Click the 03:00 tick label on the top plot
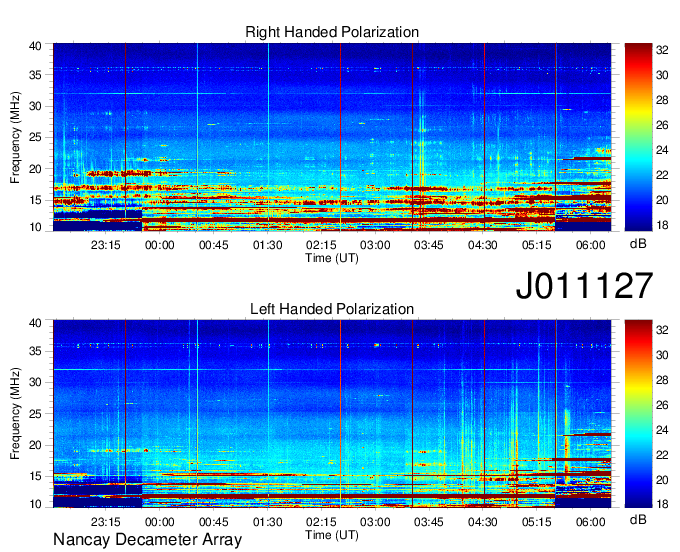Viewport: 680px width, 552px height. pos(375,245)
